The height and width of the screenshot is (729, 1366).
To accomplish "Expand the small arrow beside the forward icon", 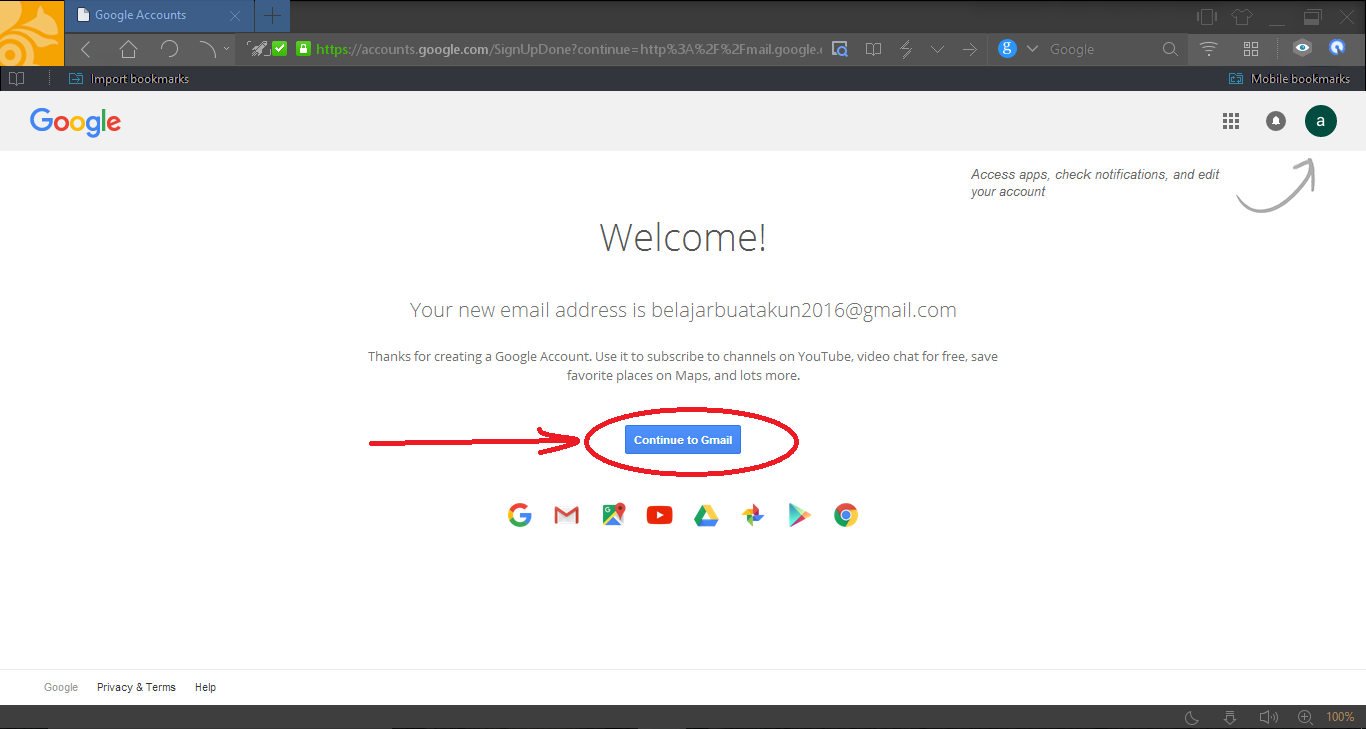I will tap(227, 49).
